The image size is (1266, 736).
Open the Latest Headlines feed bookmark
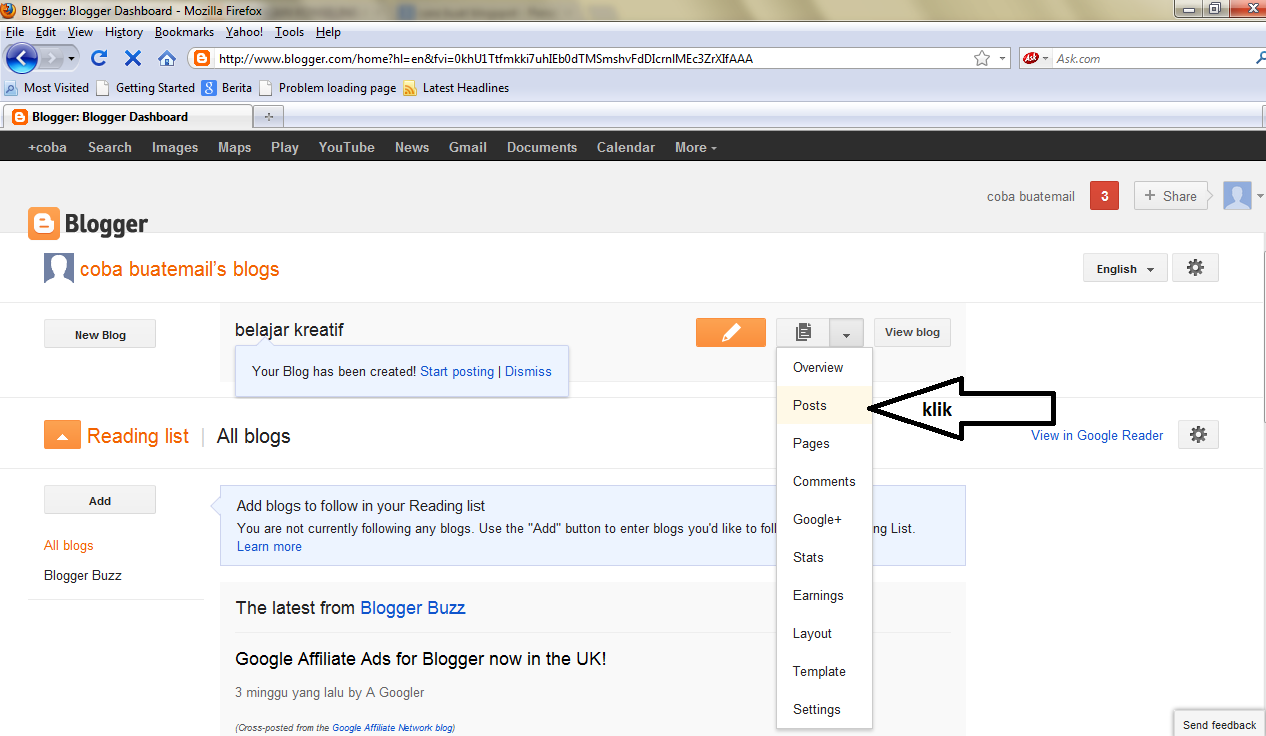pos(456,88)
